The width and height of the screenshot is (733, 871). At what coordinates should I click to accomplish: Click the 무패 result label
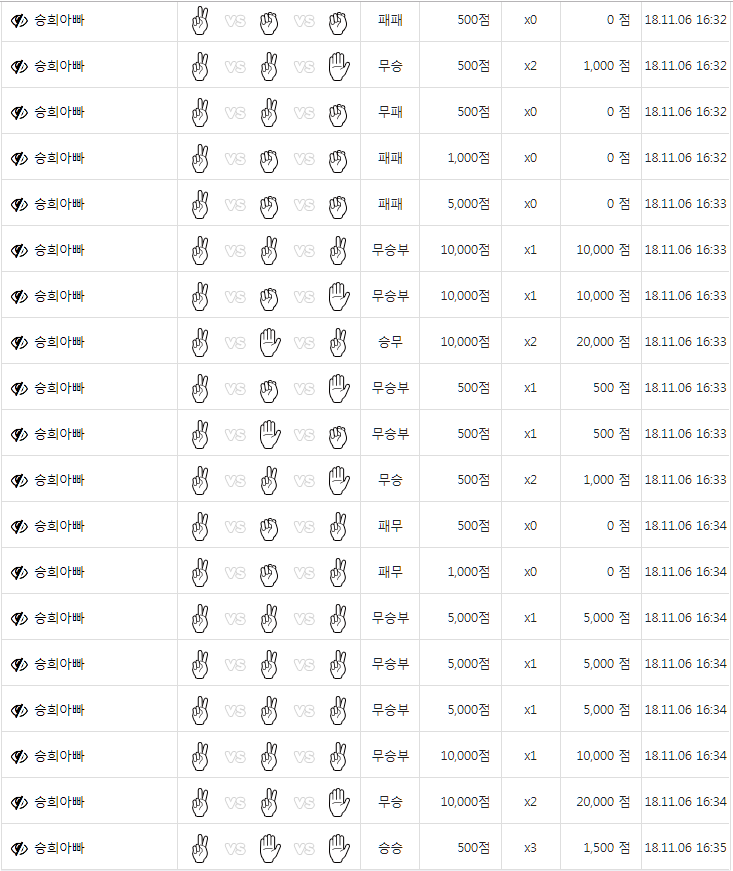click(390, 112)
